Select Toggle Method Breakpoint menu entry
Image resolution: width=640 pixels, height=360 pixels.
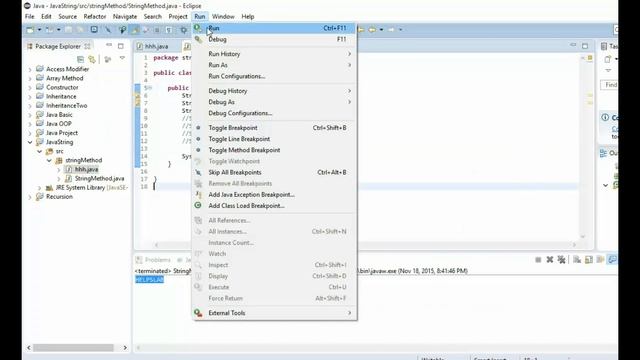tap(275, 150)
